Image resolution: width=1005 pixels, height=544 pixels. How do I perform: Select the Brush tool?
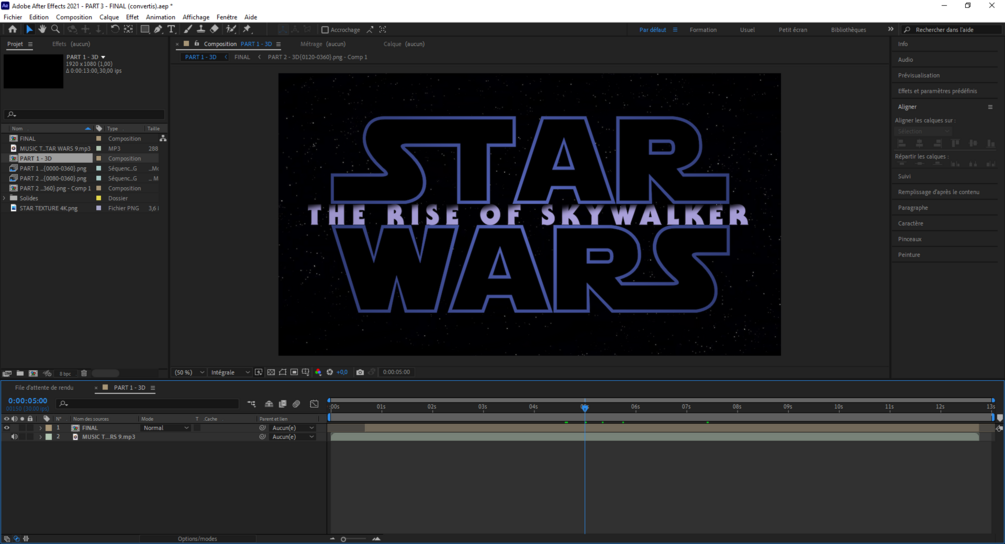[188, 29]
